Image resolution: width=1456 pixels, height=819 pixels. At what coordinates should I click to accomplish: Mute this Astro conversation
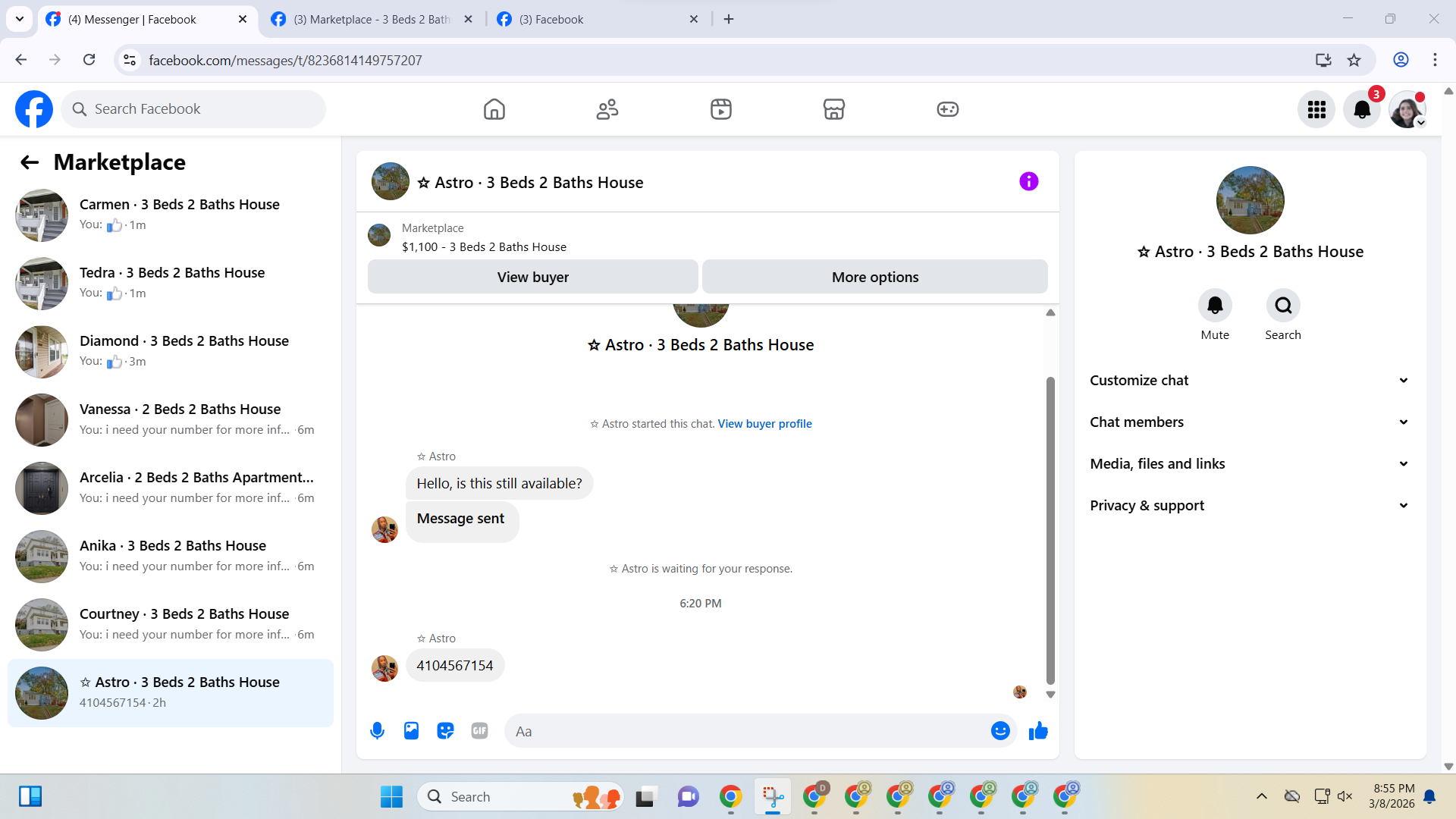[x=1215, y=306]
